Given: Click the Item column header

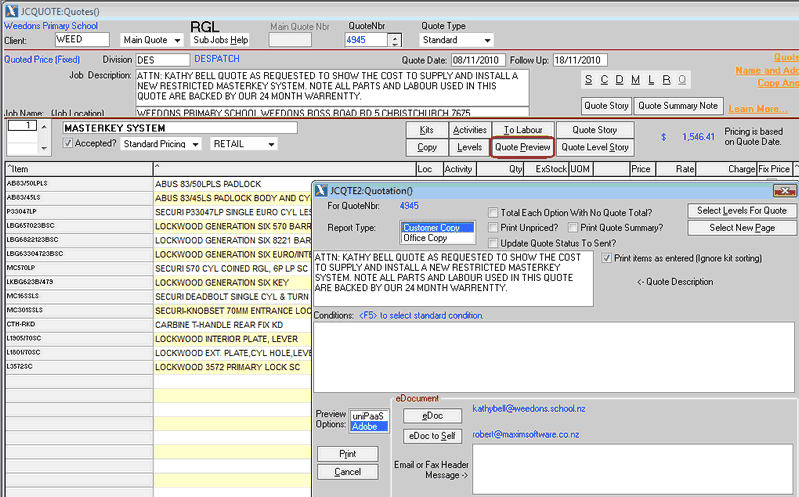Looking at the screenshot, I should pyautogui.click(x=79, y=169).
